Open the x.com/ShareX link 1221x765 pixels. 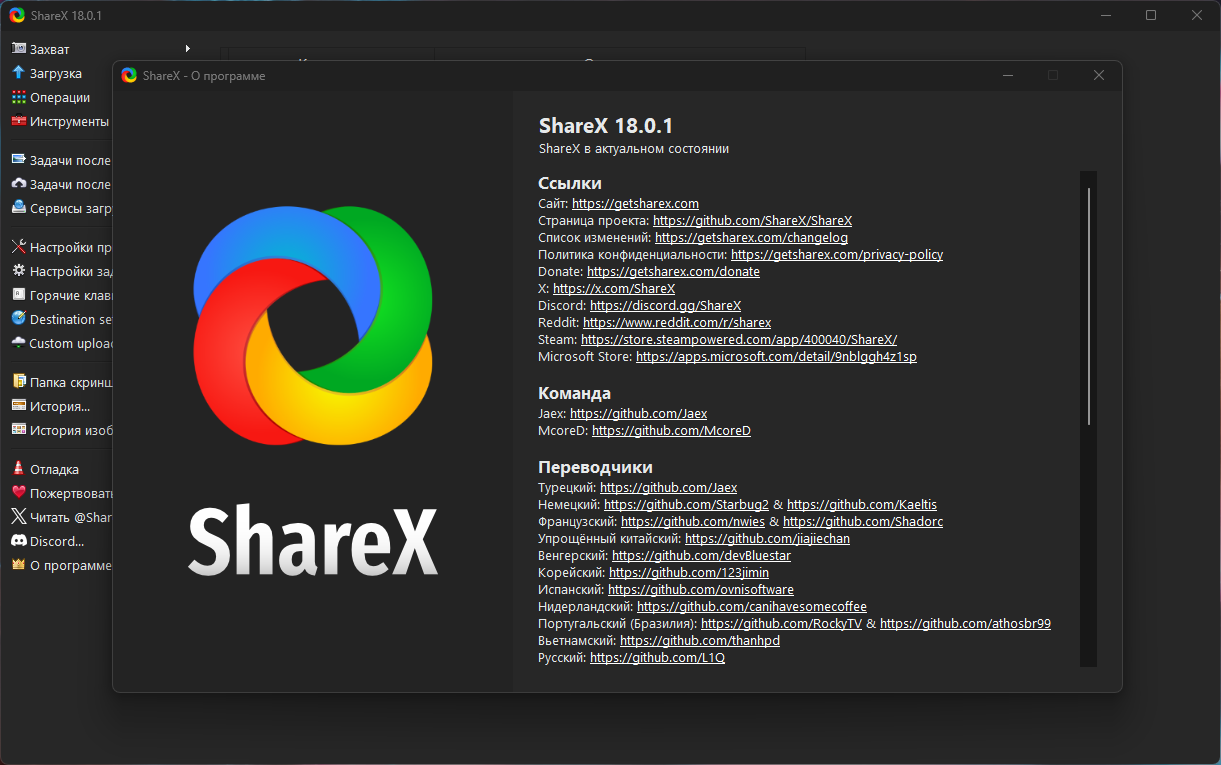pos(614,288)
